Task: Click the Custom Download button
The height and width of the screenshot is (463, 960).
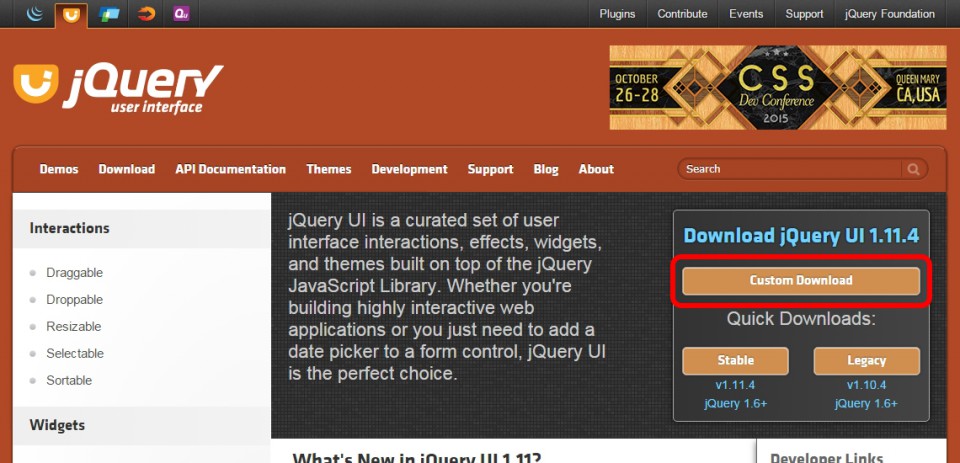Action: tap(801, 280)
